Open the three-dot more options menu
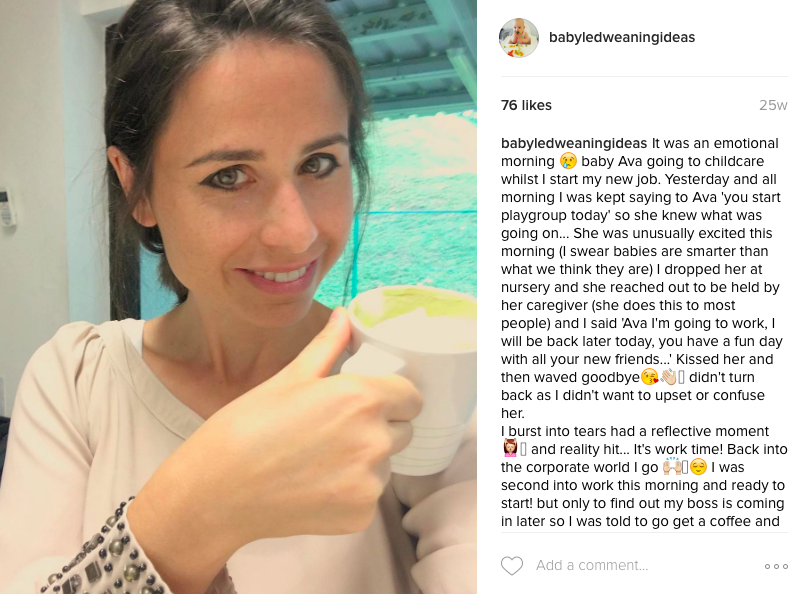Image resolution: width=811 pixels, height=594 pixels. [776, 567]
